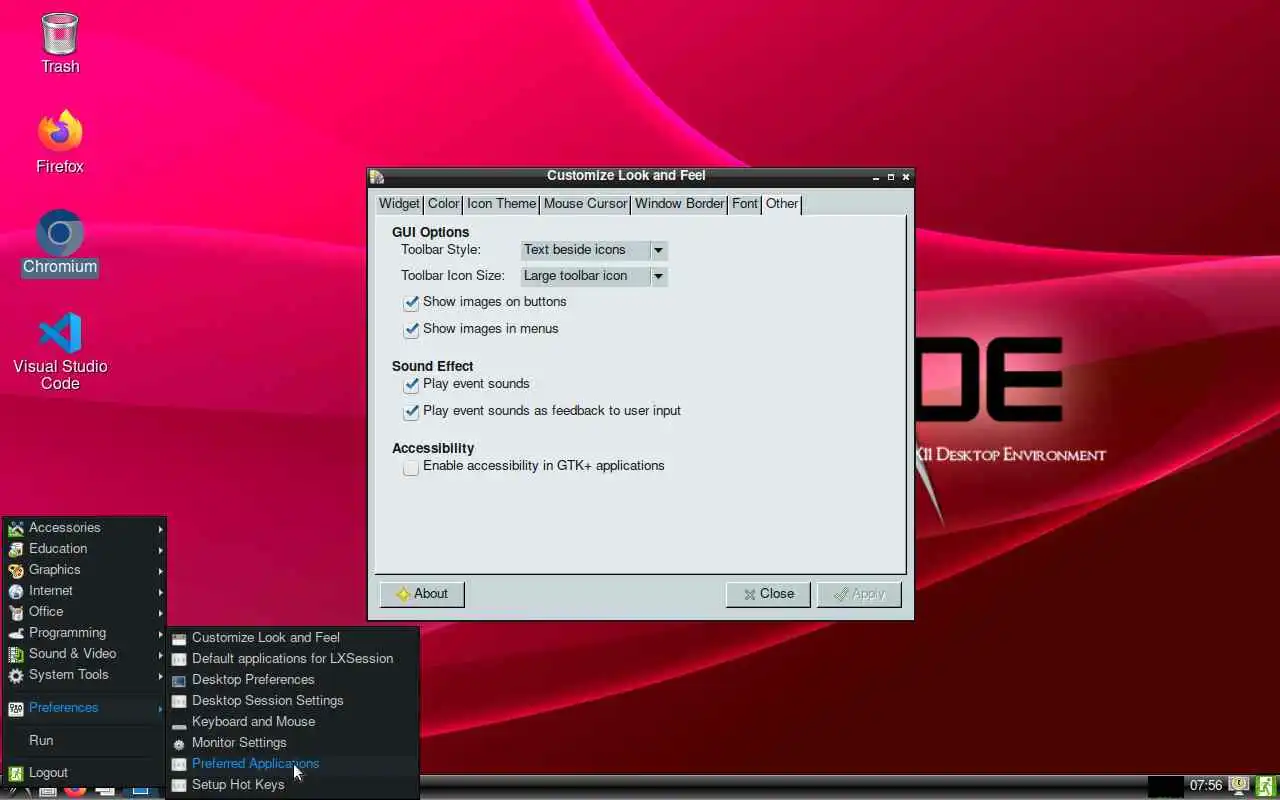Click the green exit icon in the panel tray
The width and height of the screenshot is (1280, 800).
click(x=1267, y=786)
